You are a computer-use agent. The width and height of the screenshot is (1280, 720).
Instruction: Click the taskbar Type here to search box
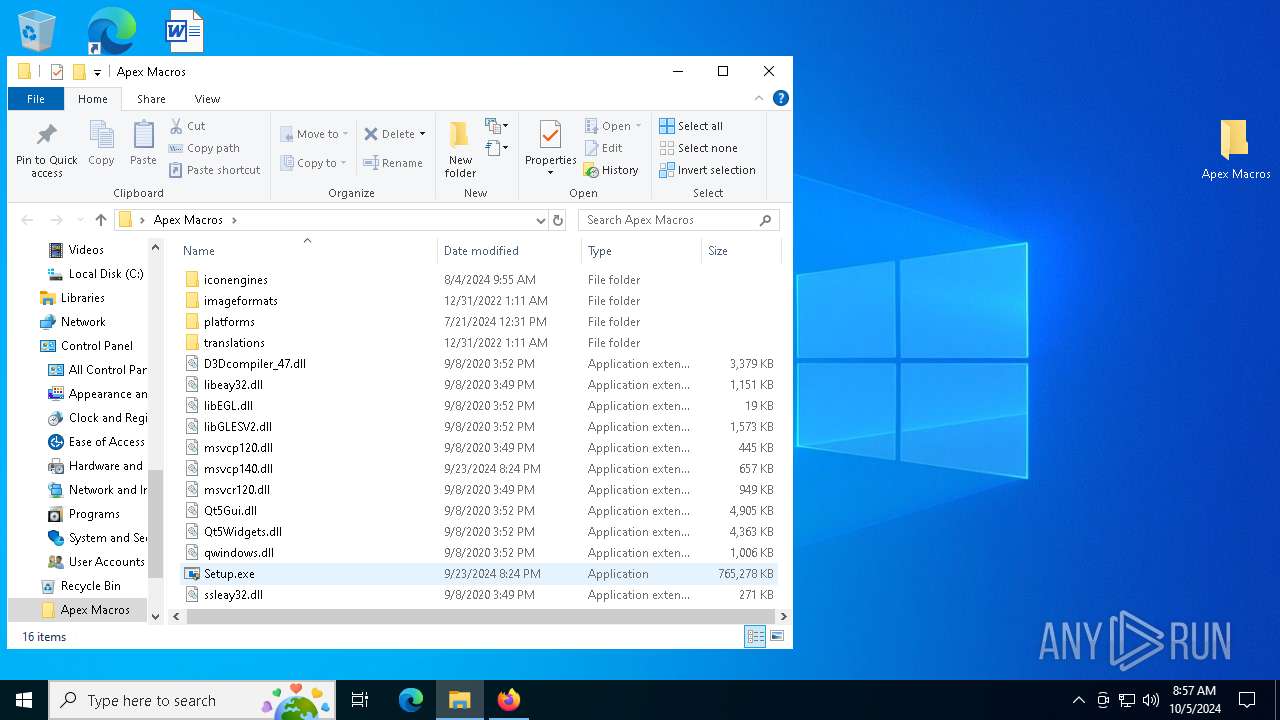[x=192, y=700]
